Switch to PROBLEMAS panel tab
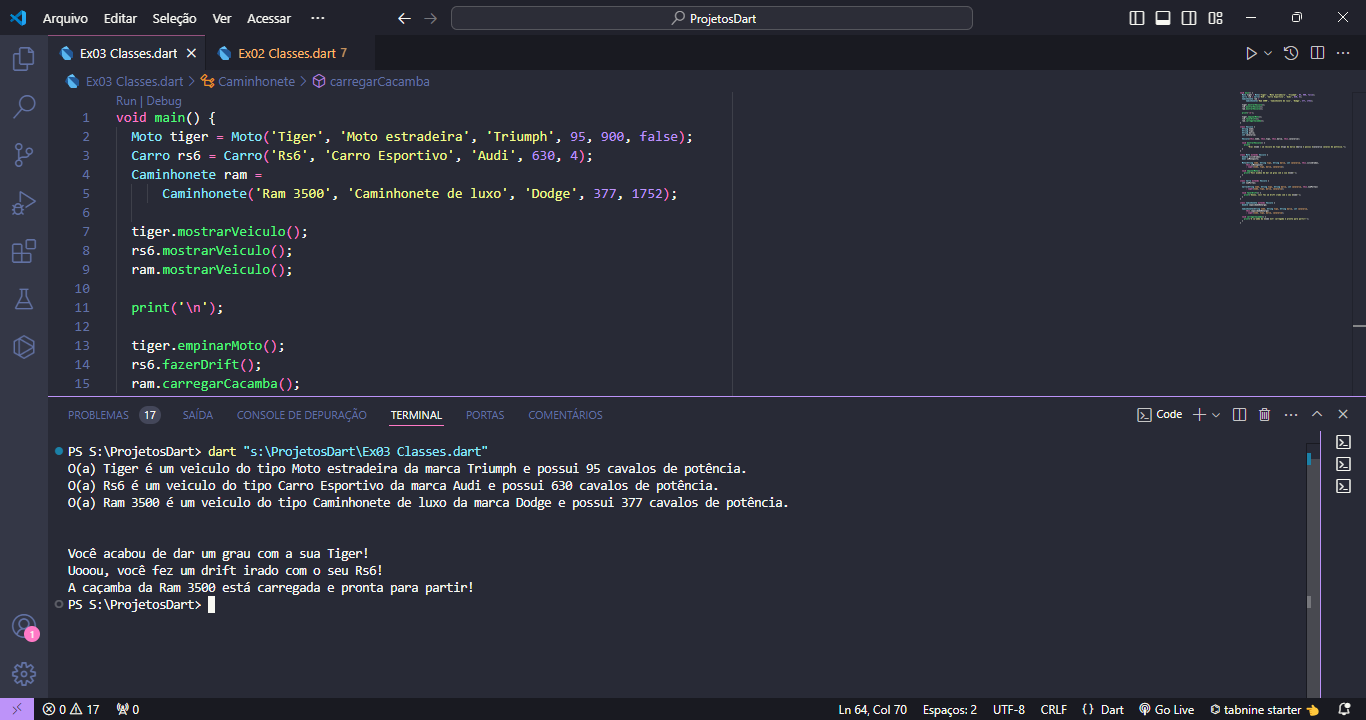The width and height of the screenshot is (1366, 720). (98, 415)
